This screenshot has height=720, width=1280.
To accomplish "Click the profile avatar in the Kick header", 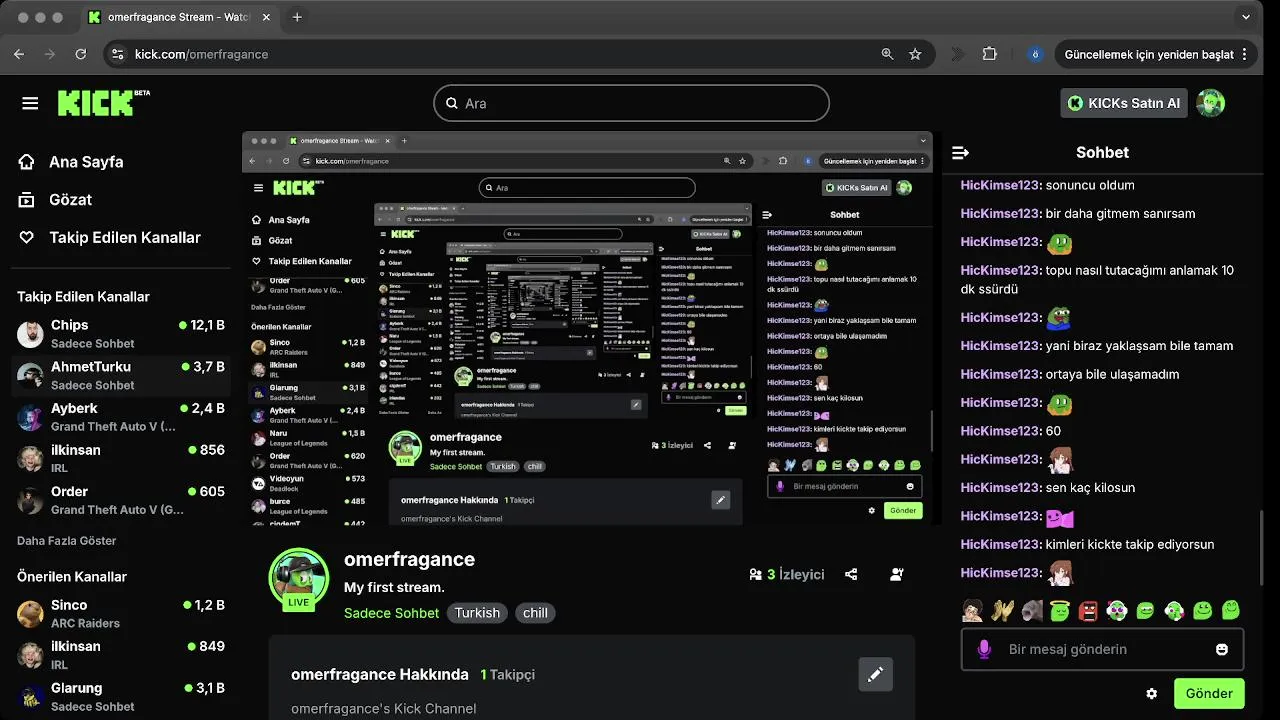I will [1211, 103].
